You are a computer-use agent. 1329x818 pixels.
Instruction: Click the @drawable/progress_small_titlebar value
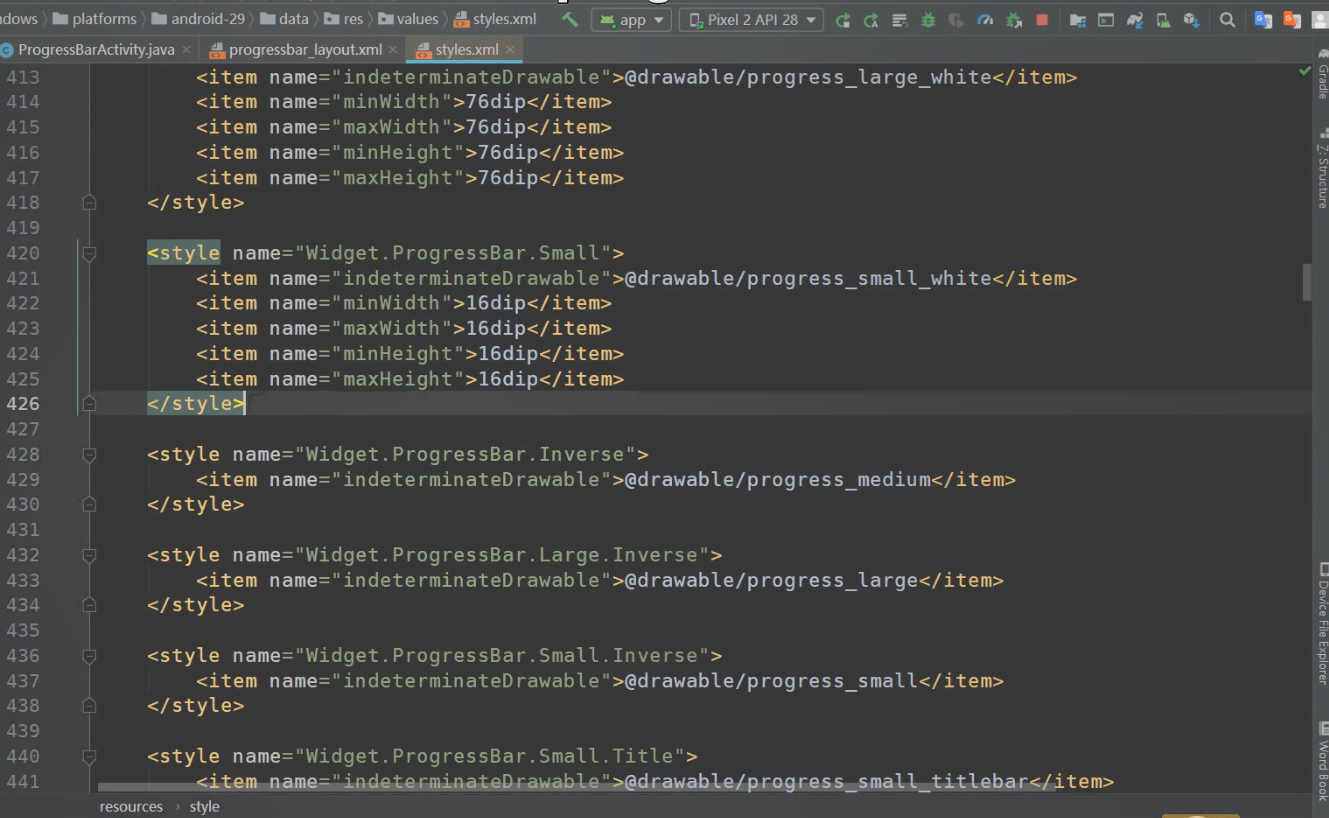tap(827, 782)
